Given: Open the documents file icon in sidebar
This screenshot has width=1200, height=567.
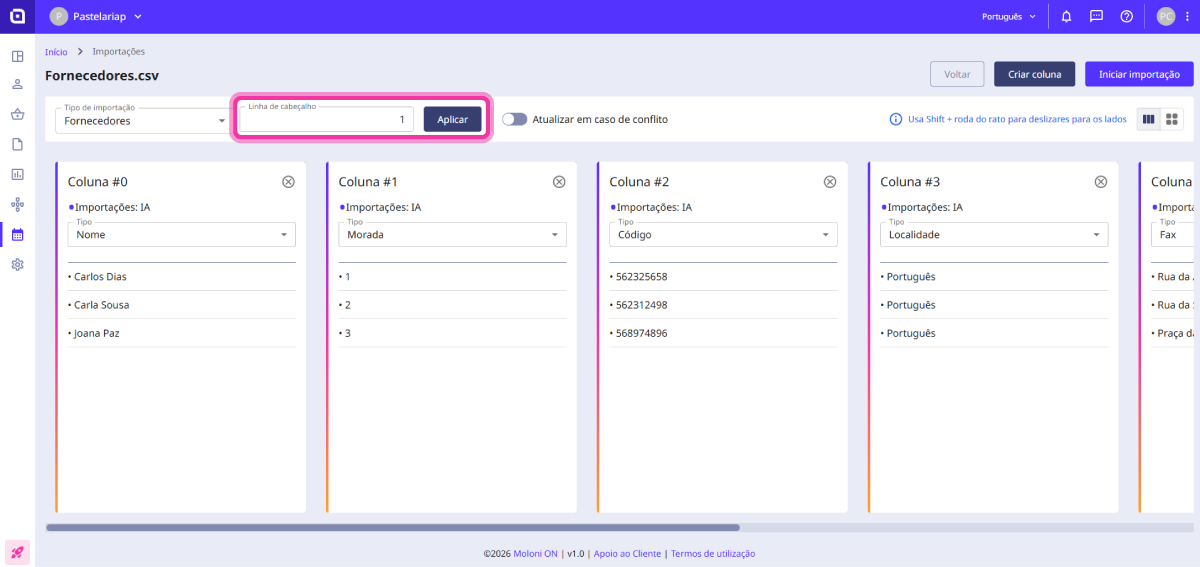Looking at the screenshot, I should (x=17, y=144).
